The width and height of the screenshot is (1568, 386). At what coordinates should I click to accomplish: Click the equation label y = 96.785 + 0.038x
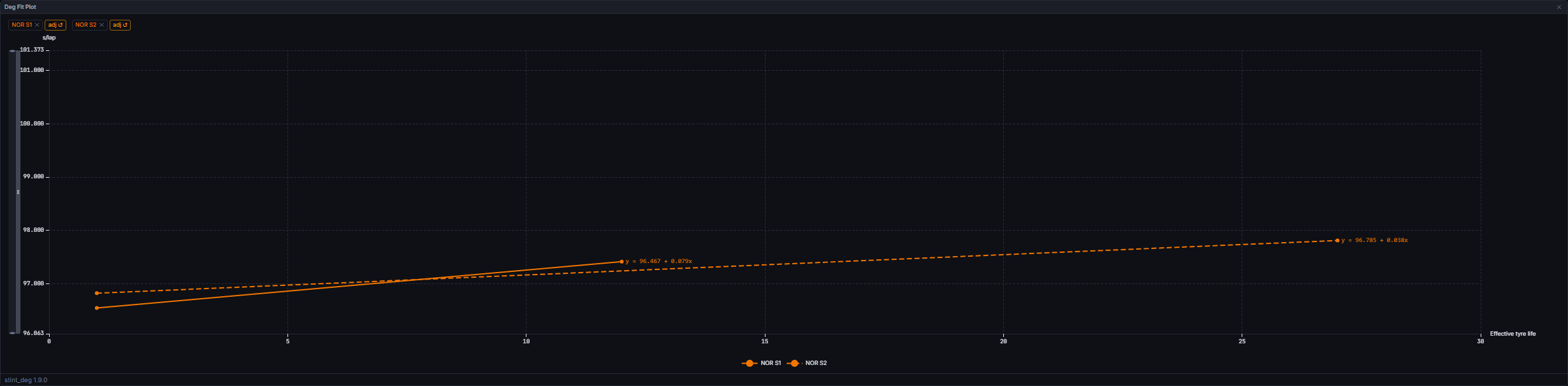1375,240
